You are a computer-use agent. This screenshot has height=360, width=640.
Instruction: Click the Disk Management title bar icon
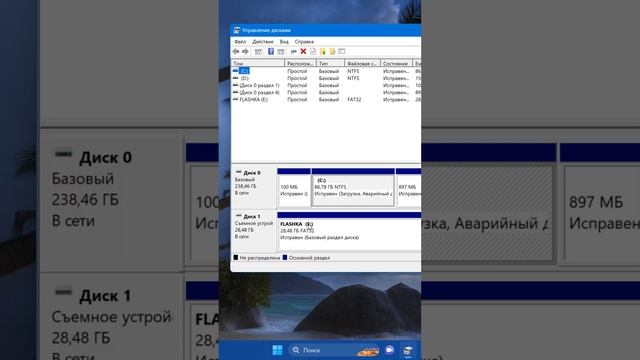(x=237, y=30)
